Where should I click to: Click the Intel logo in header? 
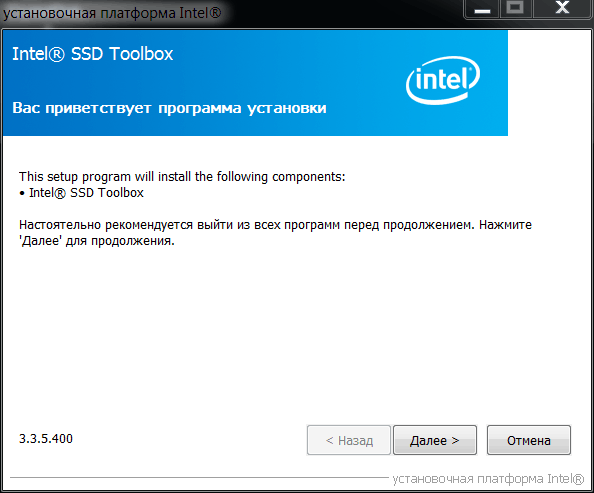click(443, 80)
